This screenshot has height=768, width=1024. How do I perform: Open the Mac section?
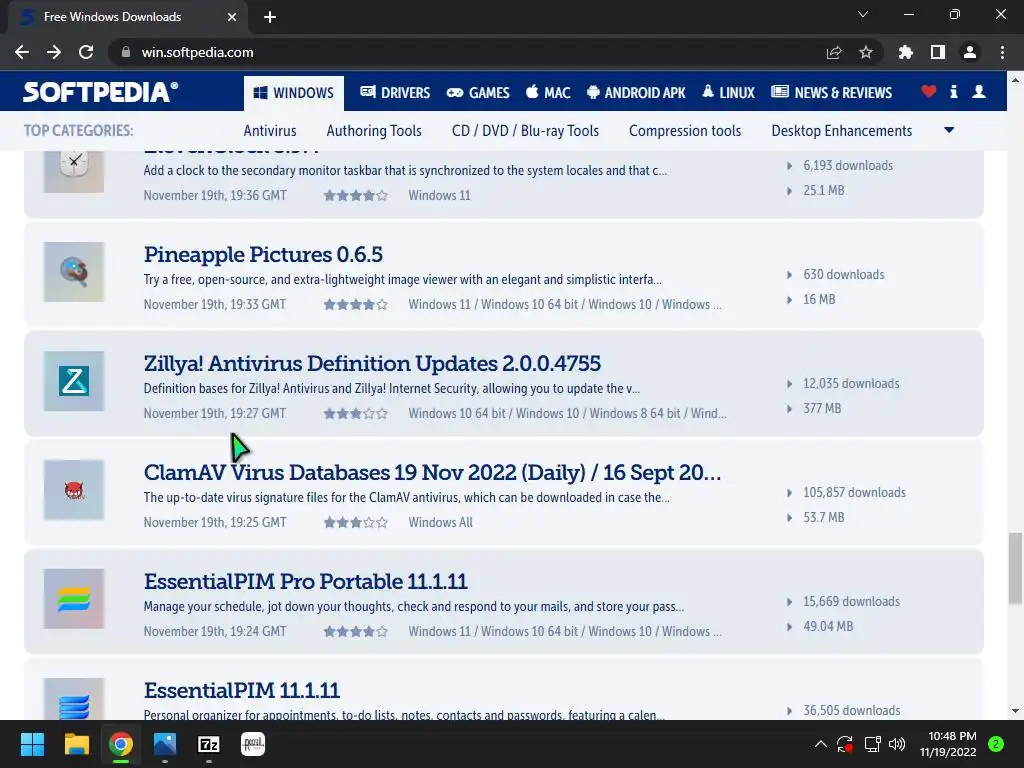(x=548, y=93)
